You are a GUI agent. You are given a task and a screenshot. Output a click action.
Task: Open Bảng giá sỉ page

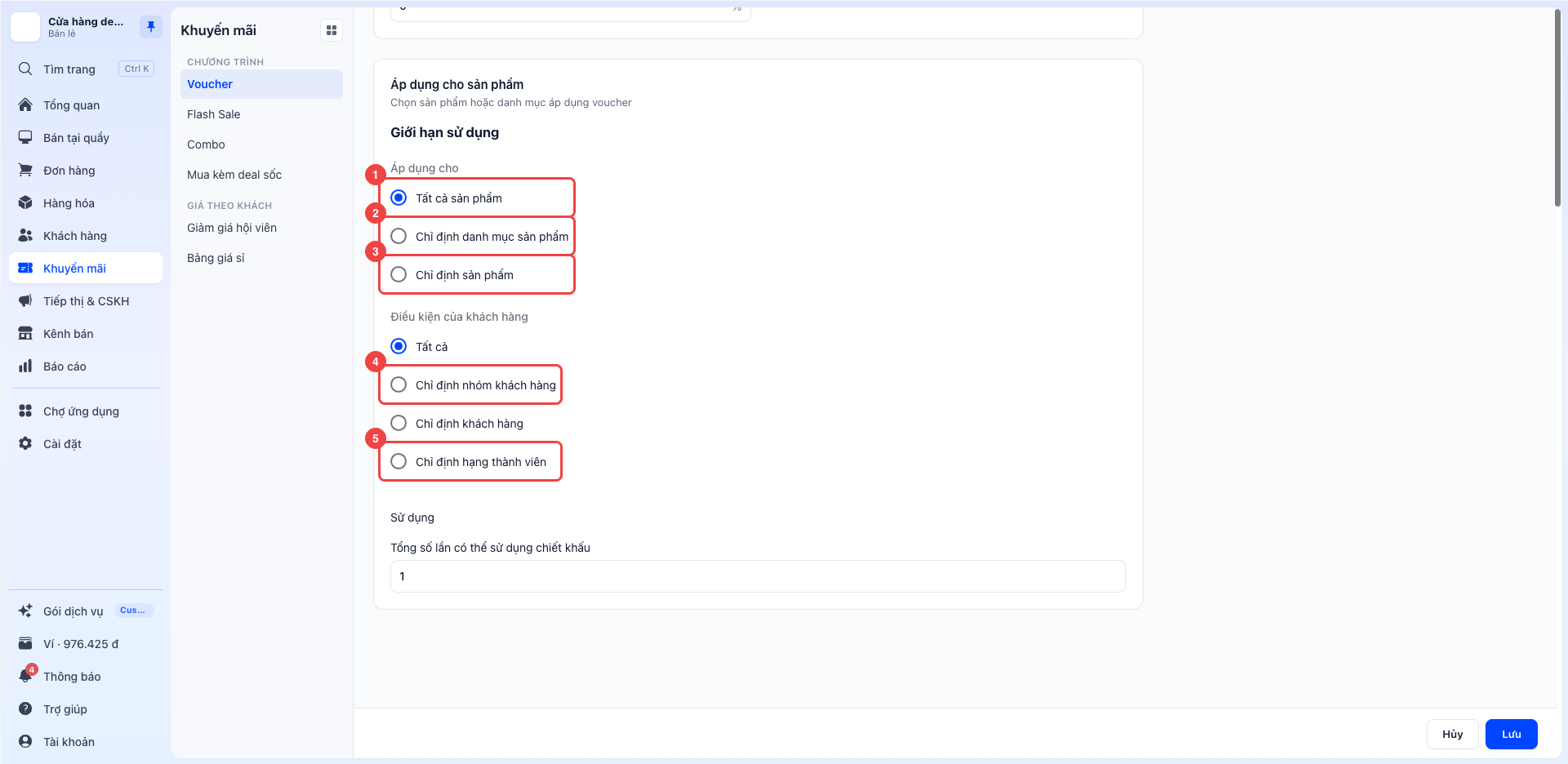261,258
